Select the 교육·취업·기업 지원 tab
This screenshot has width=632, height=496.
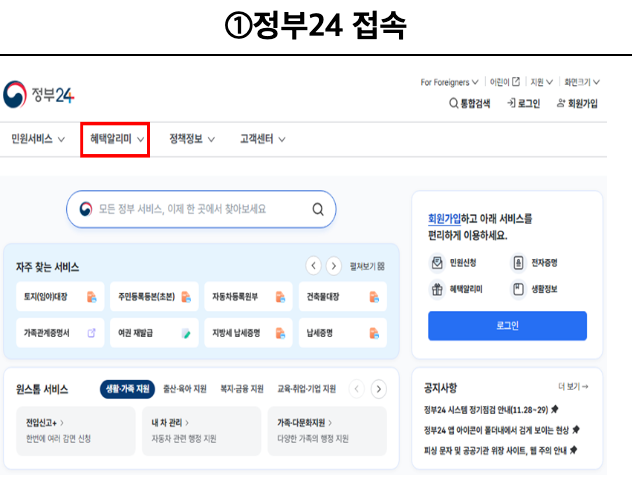pos(306,389)
